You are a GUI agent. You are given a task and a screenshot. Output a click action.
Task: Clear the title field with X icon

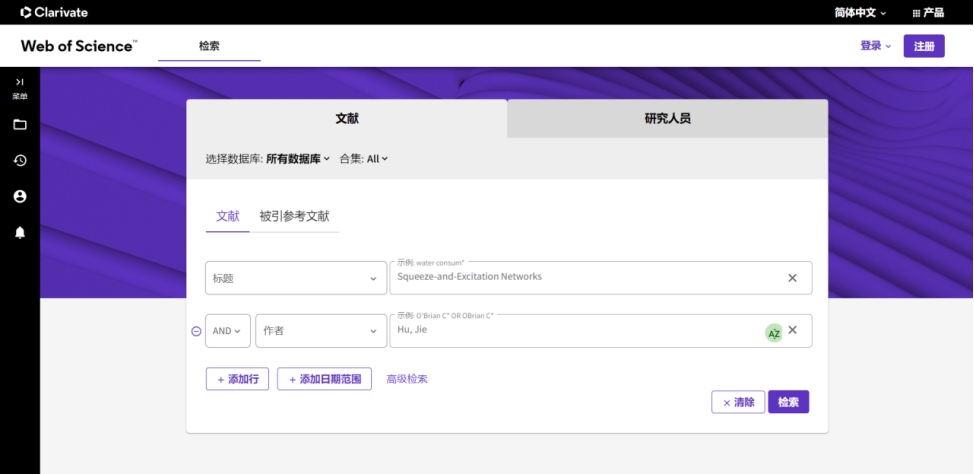click(x=792, y=278)
